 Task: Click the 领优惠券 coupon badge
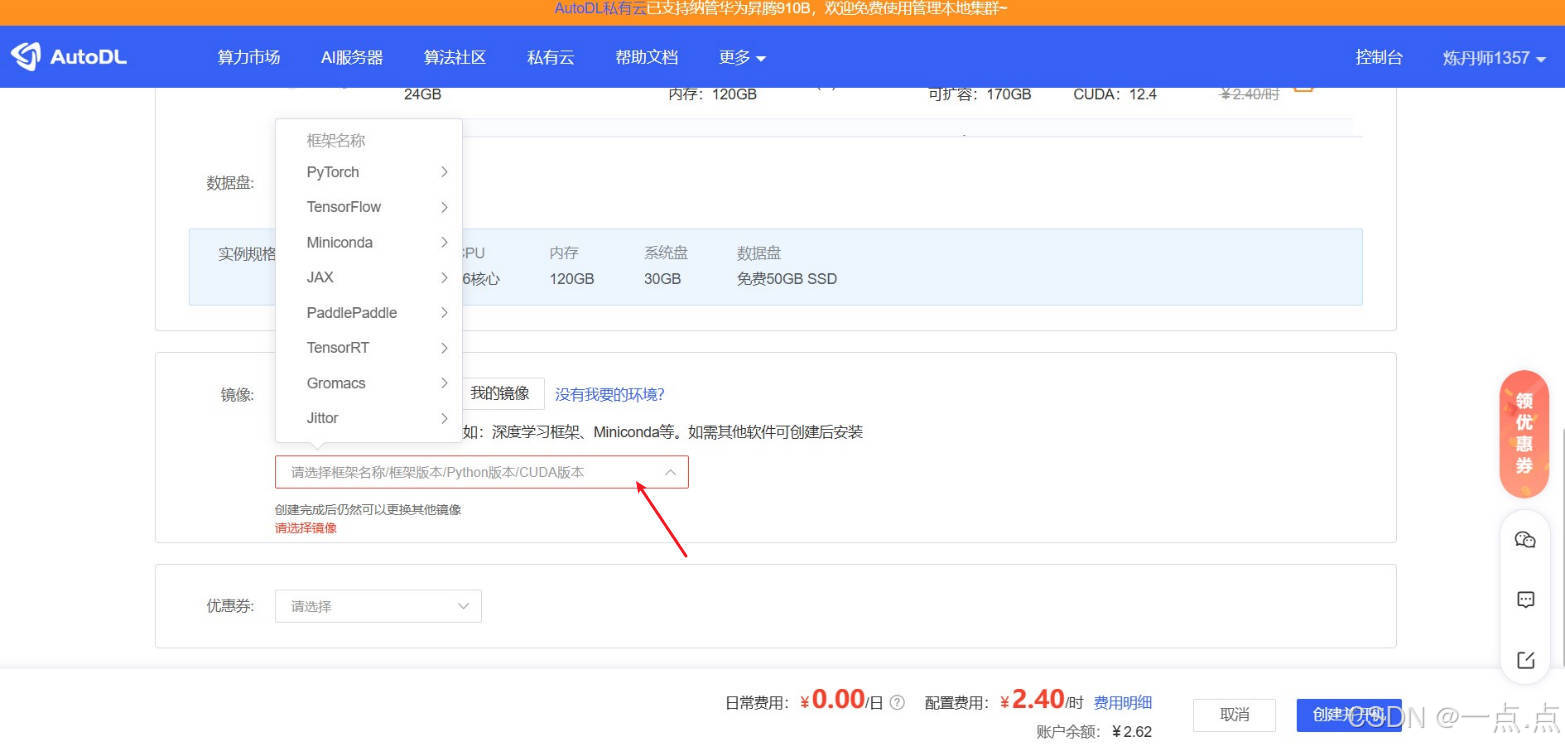click(x=1524, y=434)
